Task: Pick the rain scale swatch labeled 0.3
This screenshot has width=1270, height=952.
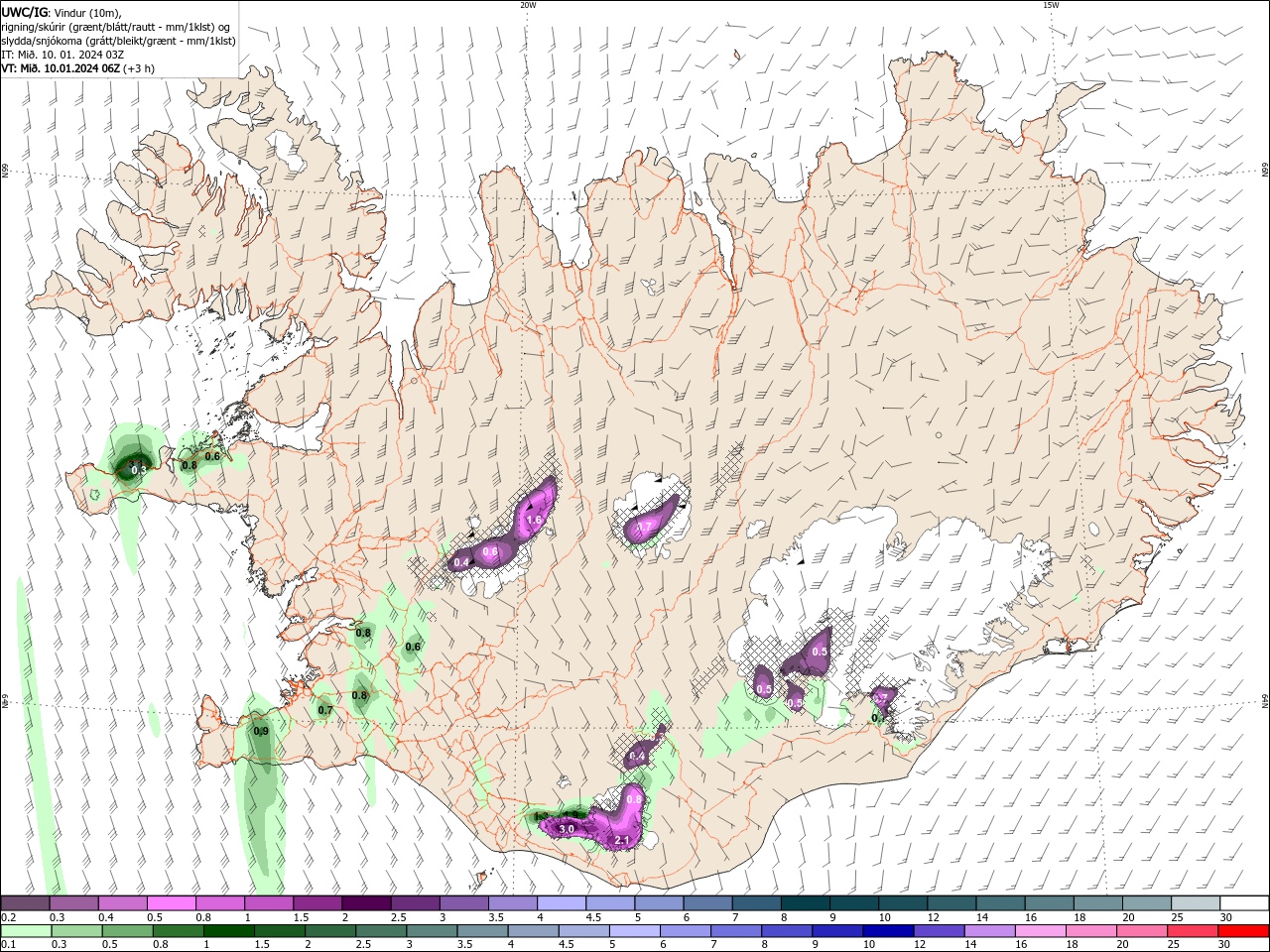Action: 77,931
